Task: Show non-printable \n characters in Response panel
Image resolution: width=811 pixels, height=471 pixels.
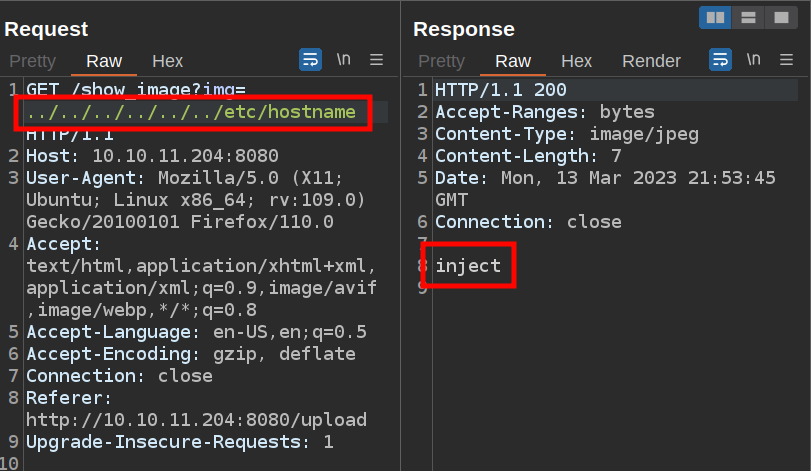Action: tap(754, 60)
